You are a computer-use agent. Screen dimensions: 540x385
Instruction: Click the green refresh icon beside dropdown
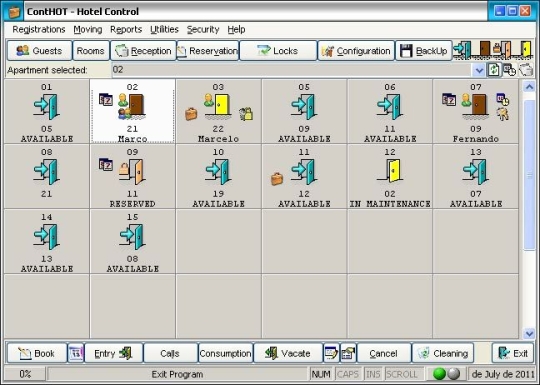pyautogui.click(x=493, y=70)
